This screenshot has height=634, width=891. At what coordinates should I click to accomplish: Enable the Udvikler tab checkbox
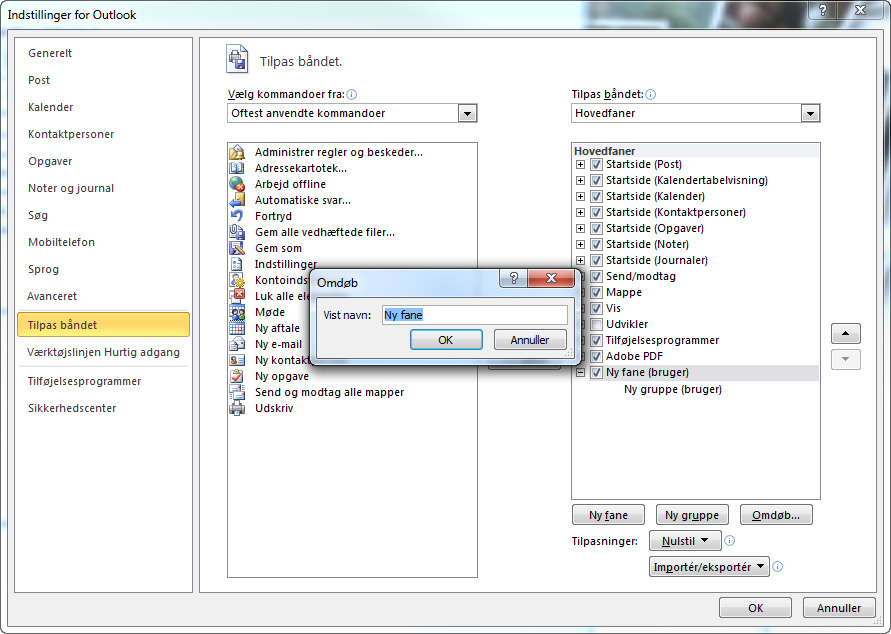[x=596, y=324]
